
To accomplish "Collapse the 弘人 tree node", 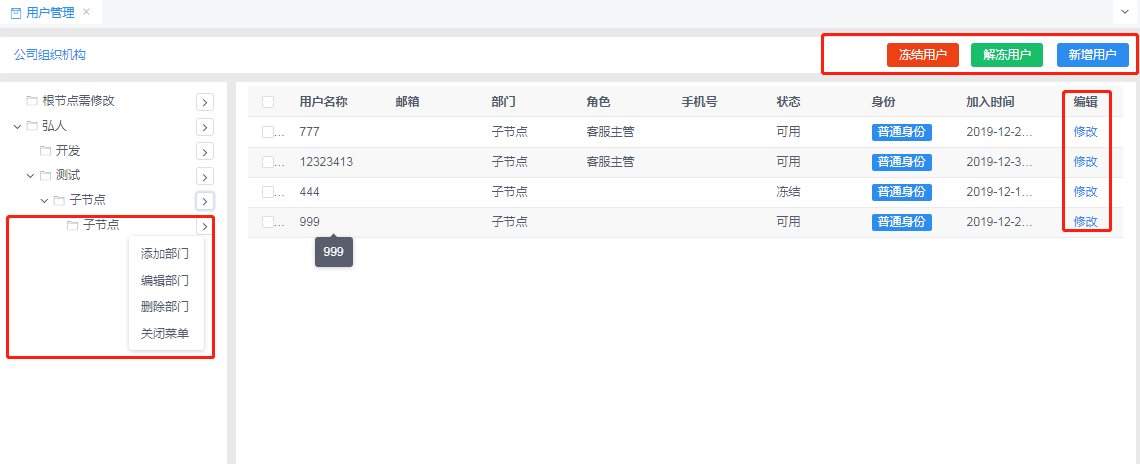I will [x=17, y=127].
